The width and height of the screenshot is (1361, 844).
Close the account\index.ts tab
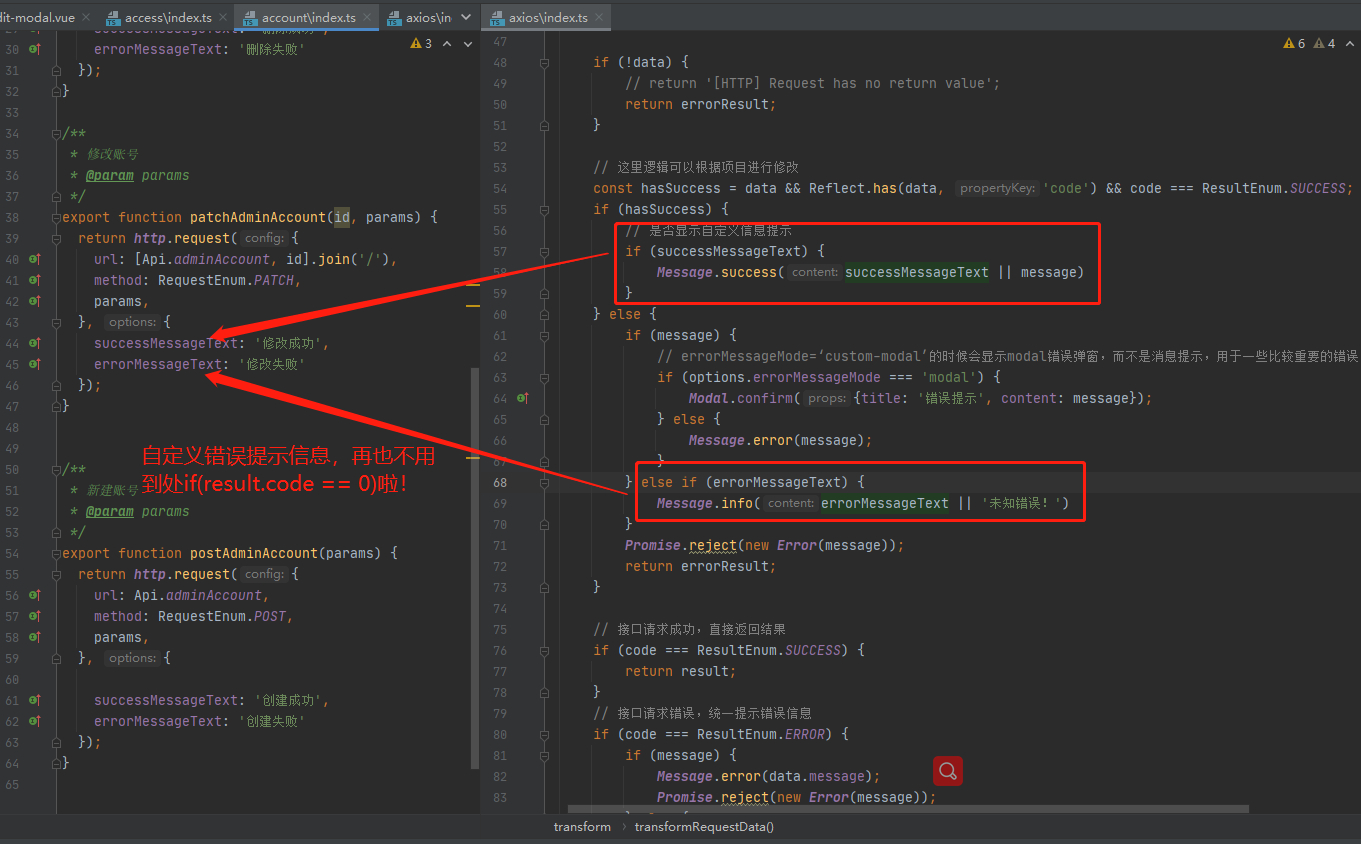[x=369, y=18]
